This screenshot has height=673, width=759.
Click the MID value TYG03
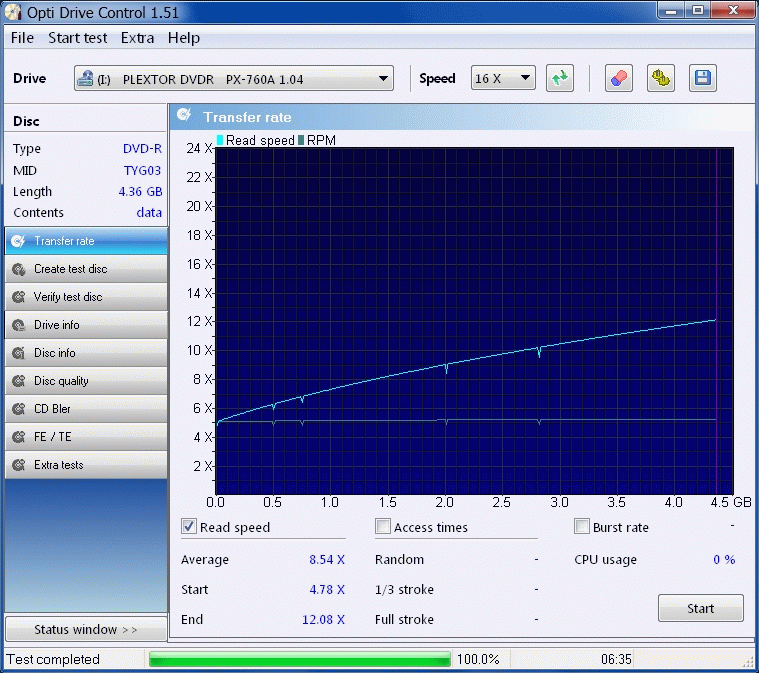pos(142,170)
